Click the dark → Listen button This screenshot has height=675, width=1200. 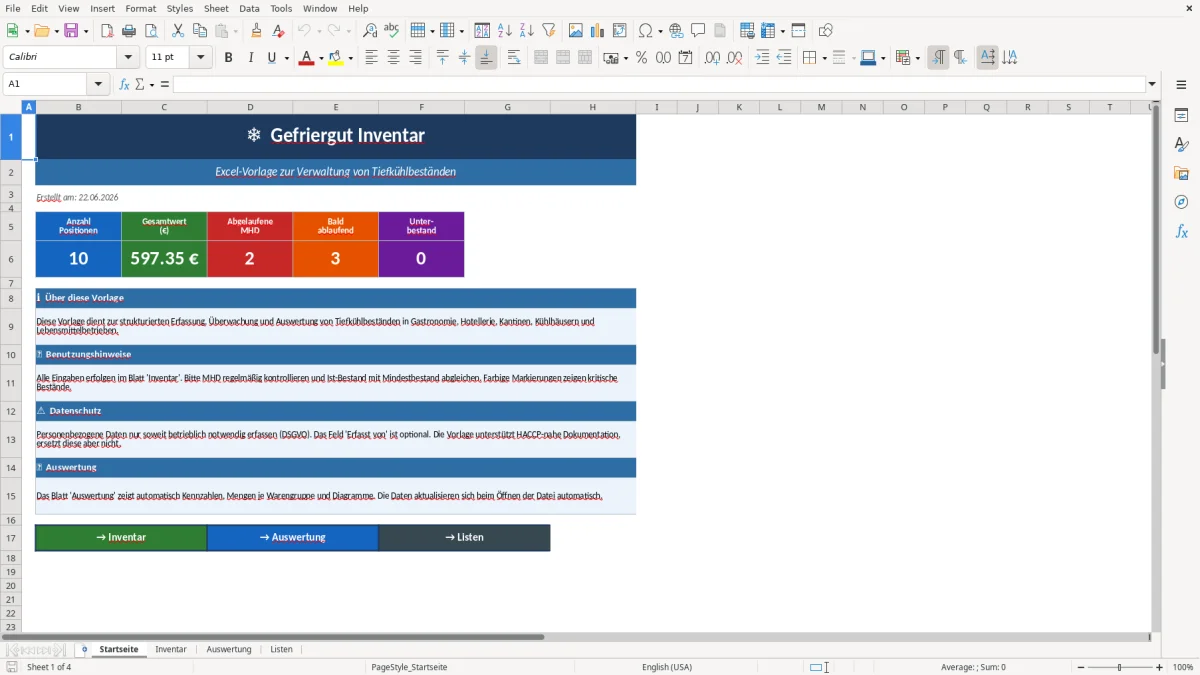[x=465, y=538]
